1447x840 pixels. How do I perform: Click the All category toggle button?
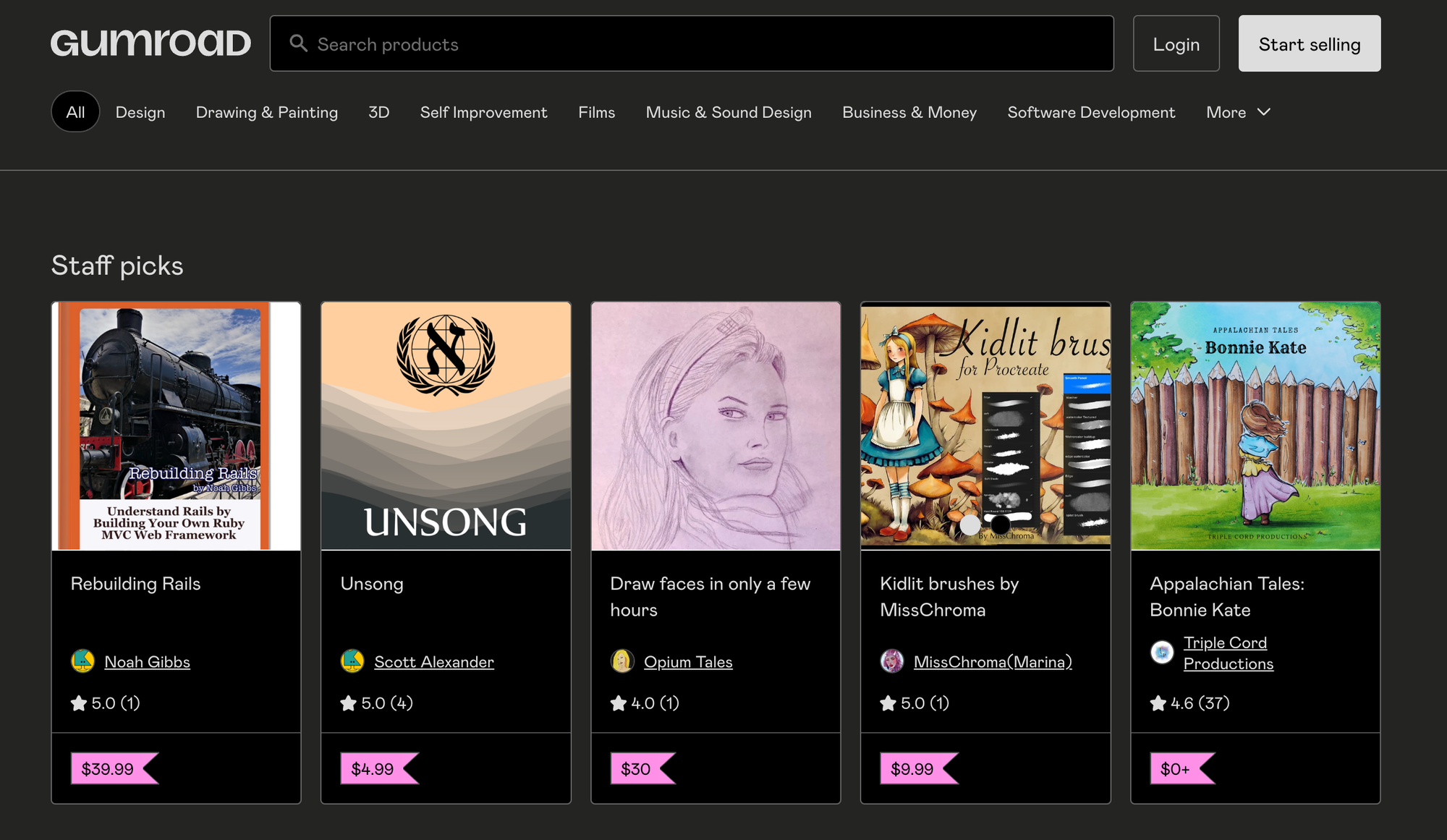click(x=75, y=111)
